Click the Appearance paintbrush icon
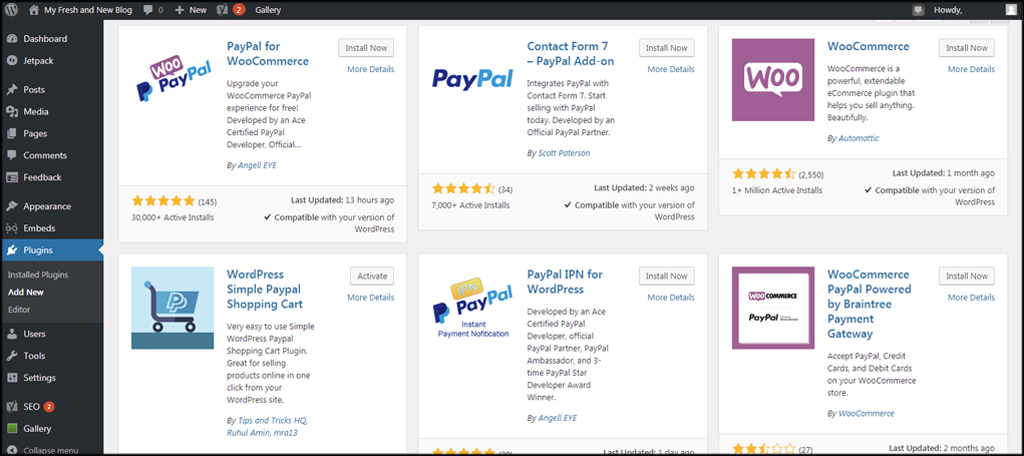 [x=12, y=206]
